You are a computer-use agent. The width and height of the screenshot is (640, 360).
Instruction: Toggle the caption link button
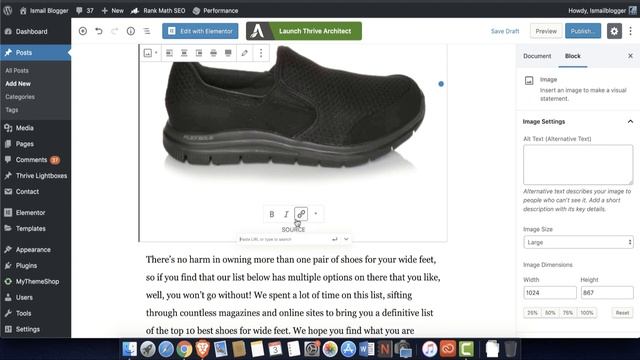(x=301, y=214)
